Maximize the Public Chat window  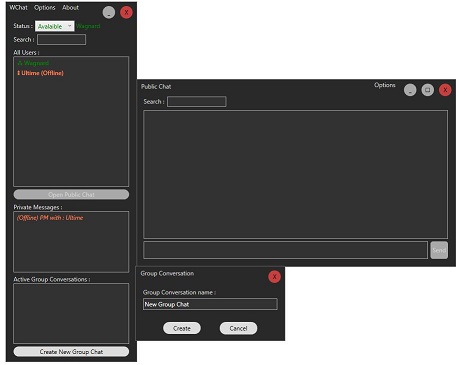click(x=428, y=90)
